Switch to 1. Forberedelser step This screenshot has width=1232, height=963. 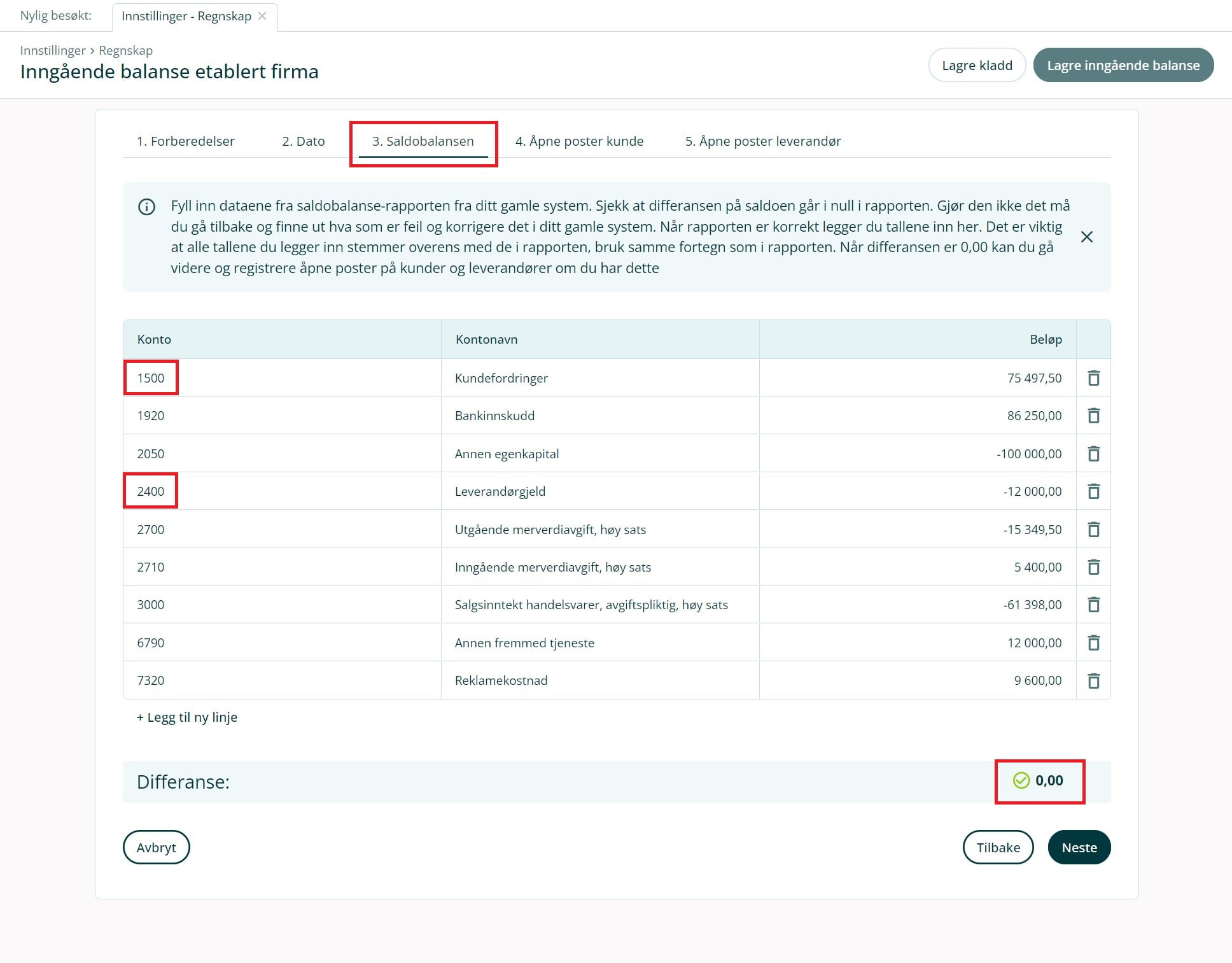click(185, 141)
